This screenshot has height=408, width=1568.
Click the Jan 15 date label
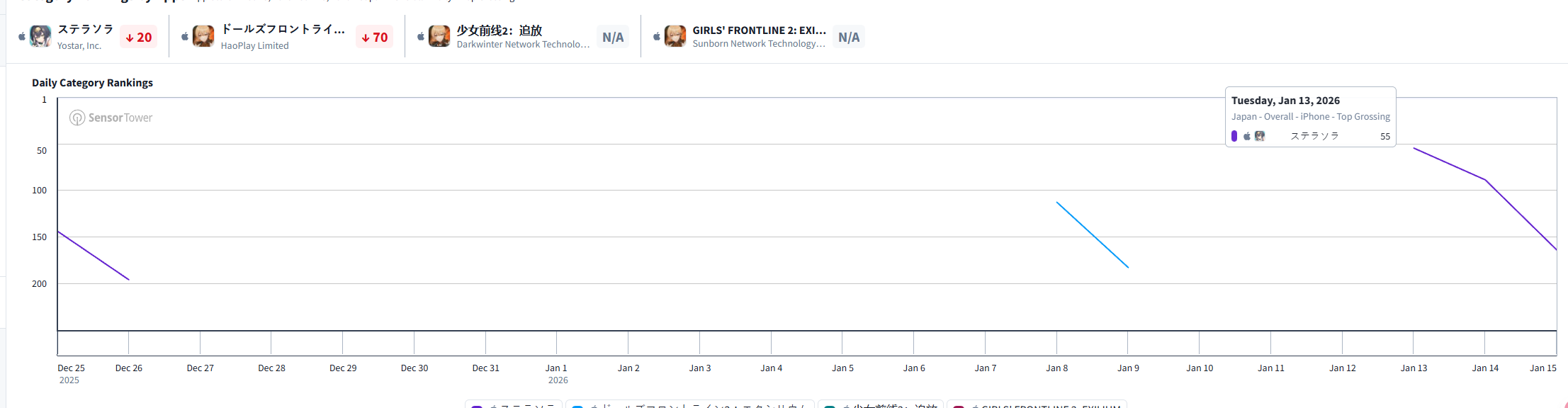pyautogui.click(x=1543, y=368)
